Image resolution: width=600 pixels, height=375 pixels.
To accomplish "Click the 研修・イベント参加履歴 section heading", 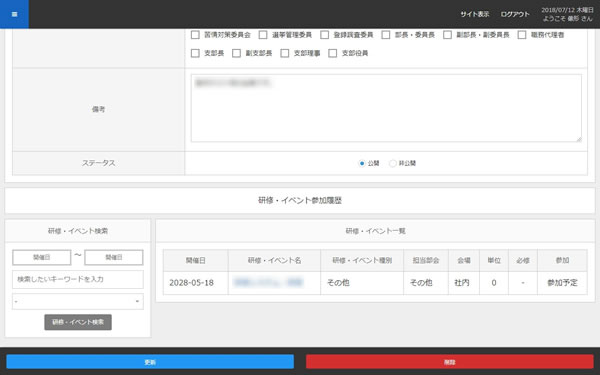I will (x=300, y=201).
